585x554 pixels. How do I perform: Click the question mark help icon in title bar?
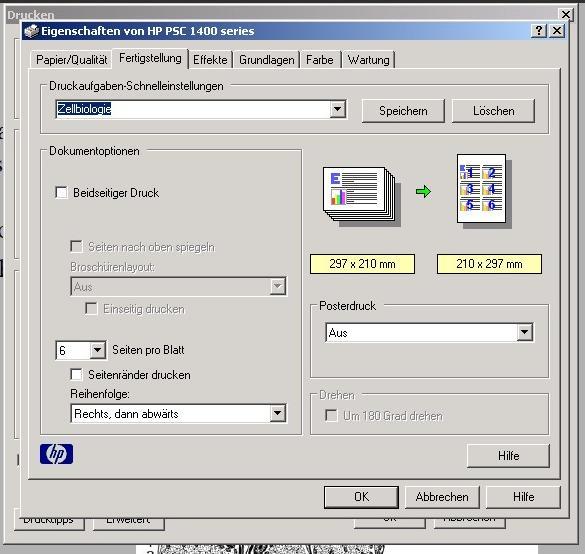[x=539, y=31]
